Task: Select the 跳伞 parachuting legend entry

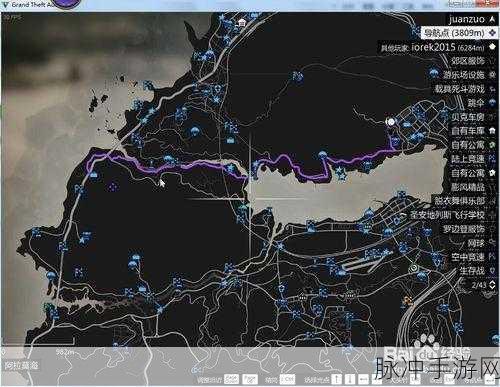Action: tap(482, 103)
